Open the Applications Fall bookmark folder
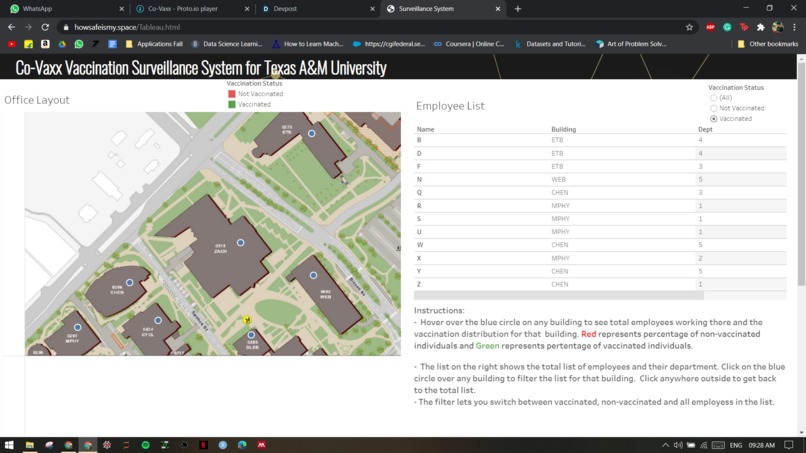This screenshot has height=453, width=806. click(154, 44)
